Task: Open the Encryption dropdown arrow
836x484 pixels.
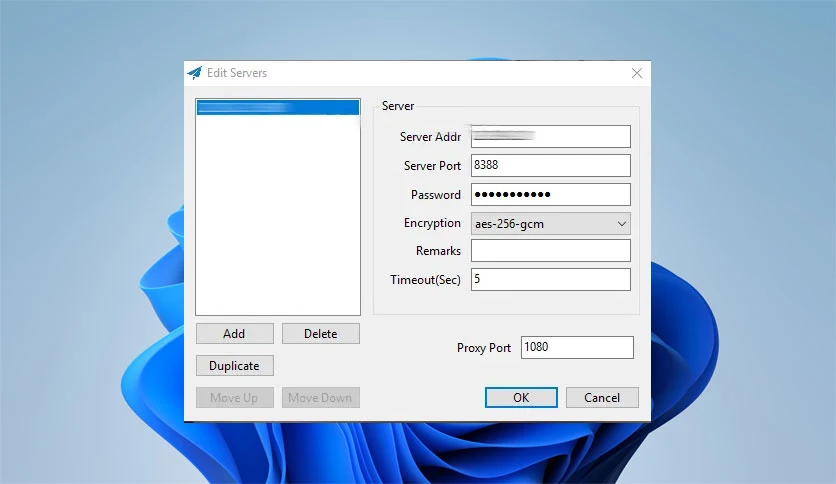Action: coord(621,224)
